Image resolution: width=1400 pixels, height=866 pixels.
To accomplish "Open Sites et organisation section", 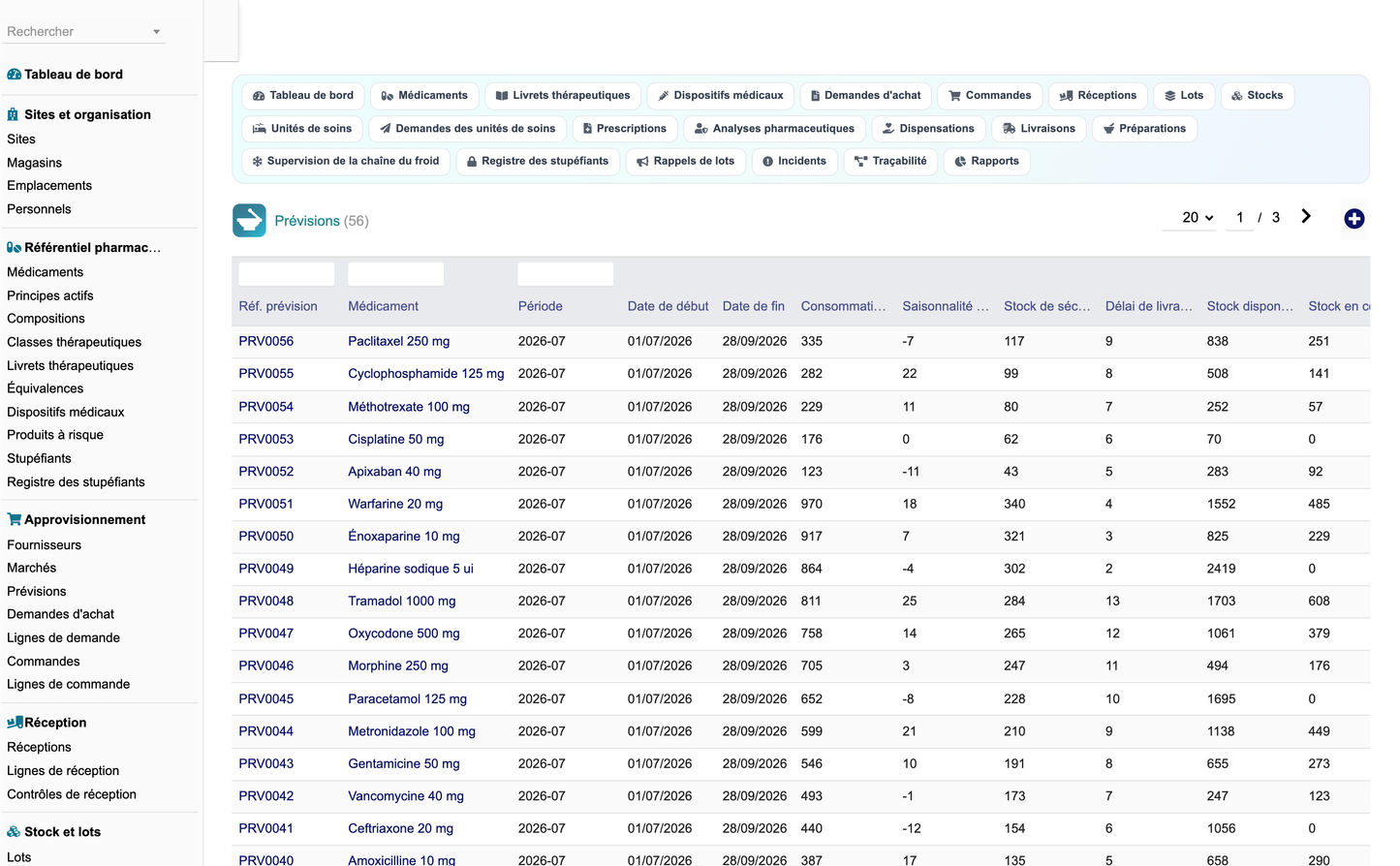I will 78,114.
